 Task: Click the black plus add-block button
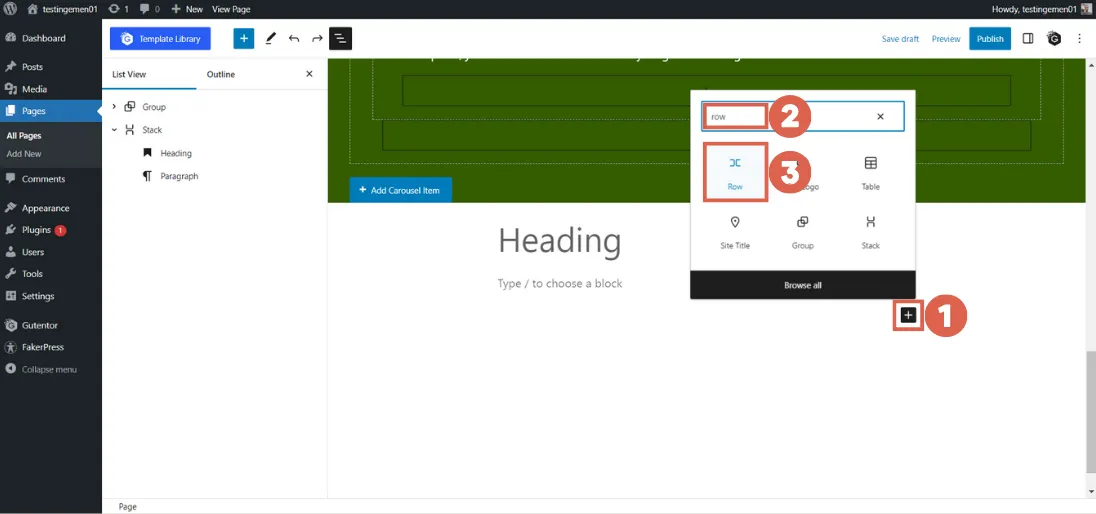tap(908, 316)
